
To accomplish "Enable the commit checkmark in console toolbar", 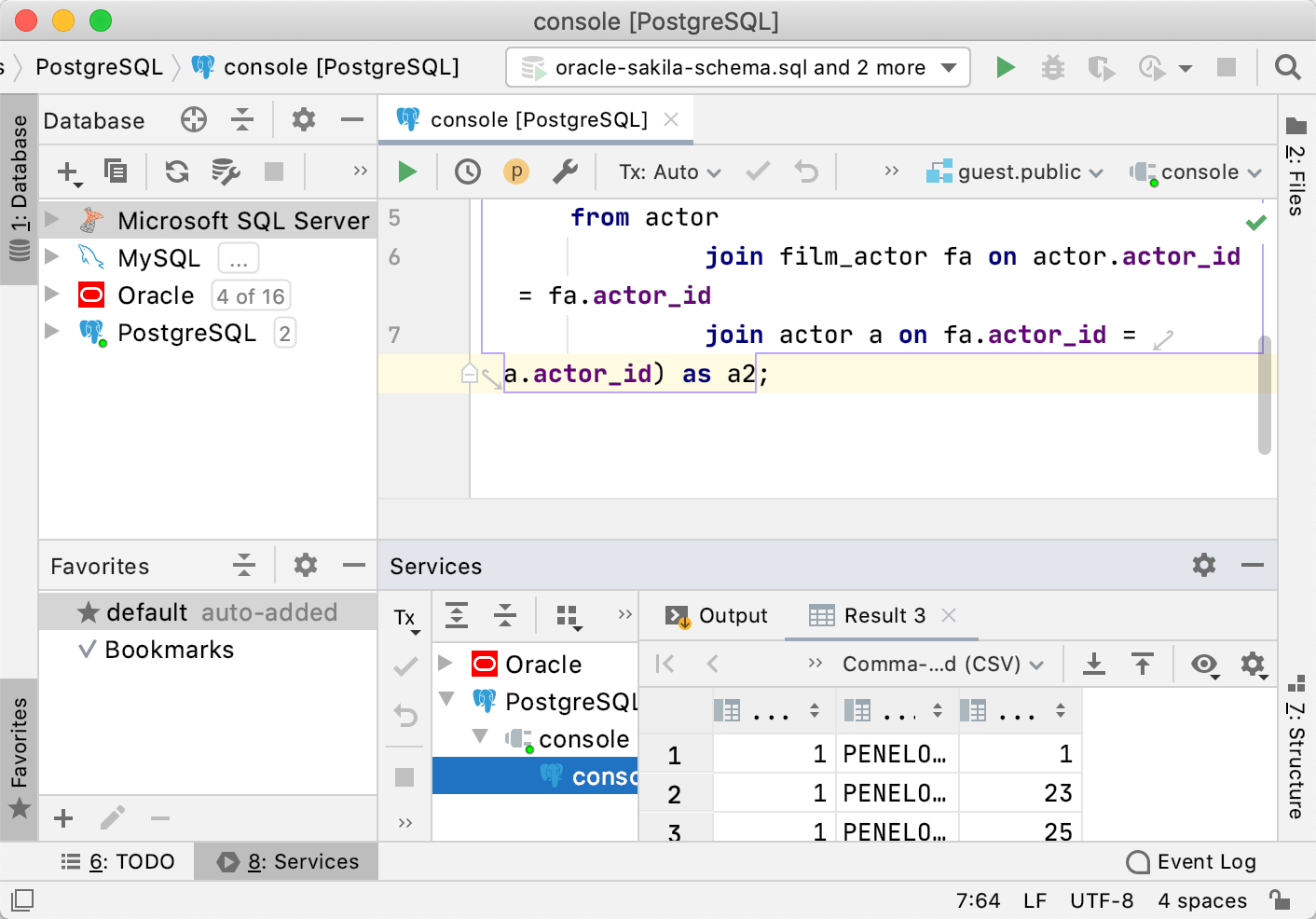I will 757,171.
